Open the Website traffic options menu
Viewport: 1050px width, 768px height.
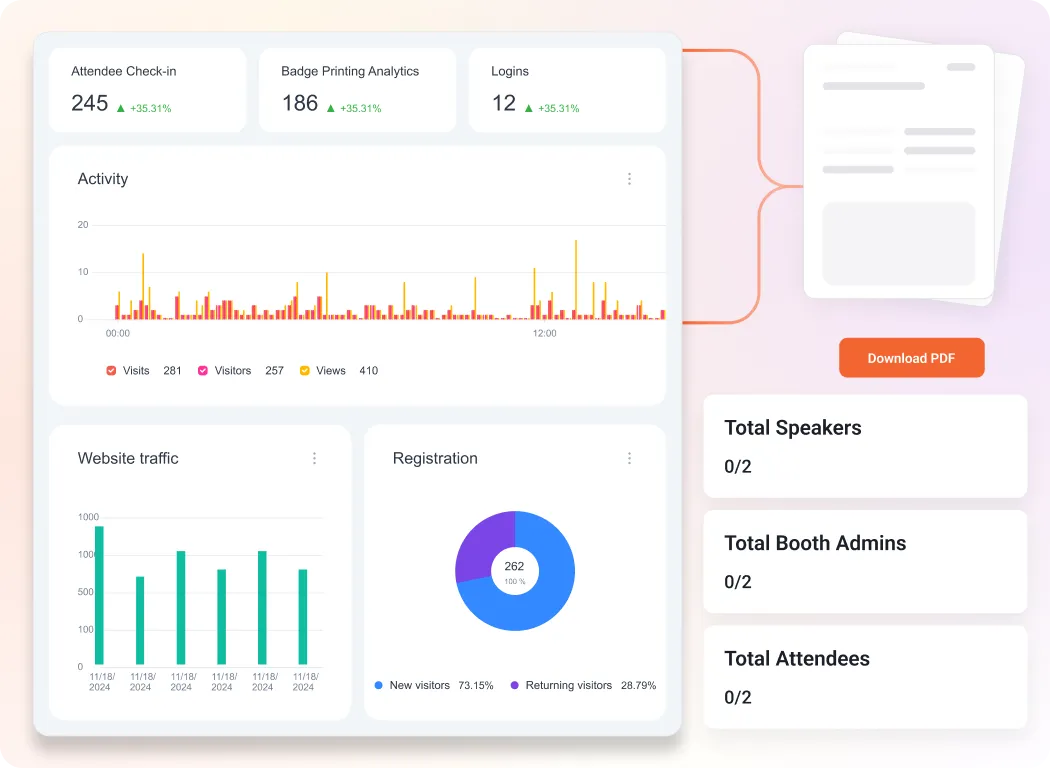[x=315, y=458]
